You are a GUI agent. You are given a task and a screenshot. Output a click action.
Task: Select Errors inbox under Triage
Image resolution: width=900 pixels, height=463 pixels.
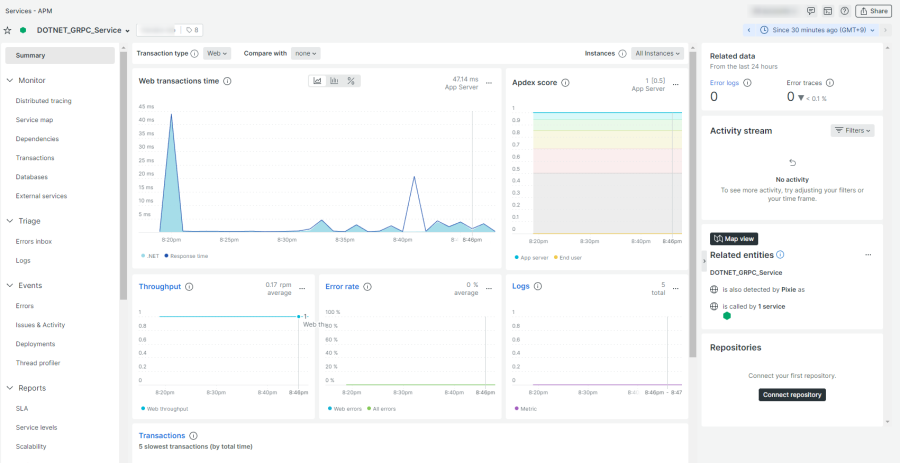tap(34, 241)
